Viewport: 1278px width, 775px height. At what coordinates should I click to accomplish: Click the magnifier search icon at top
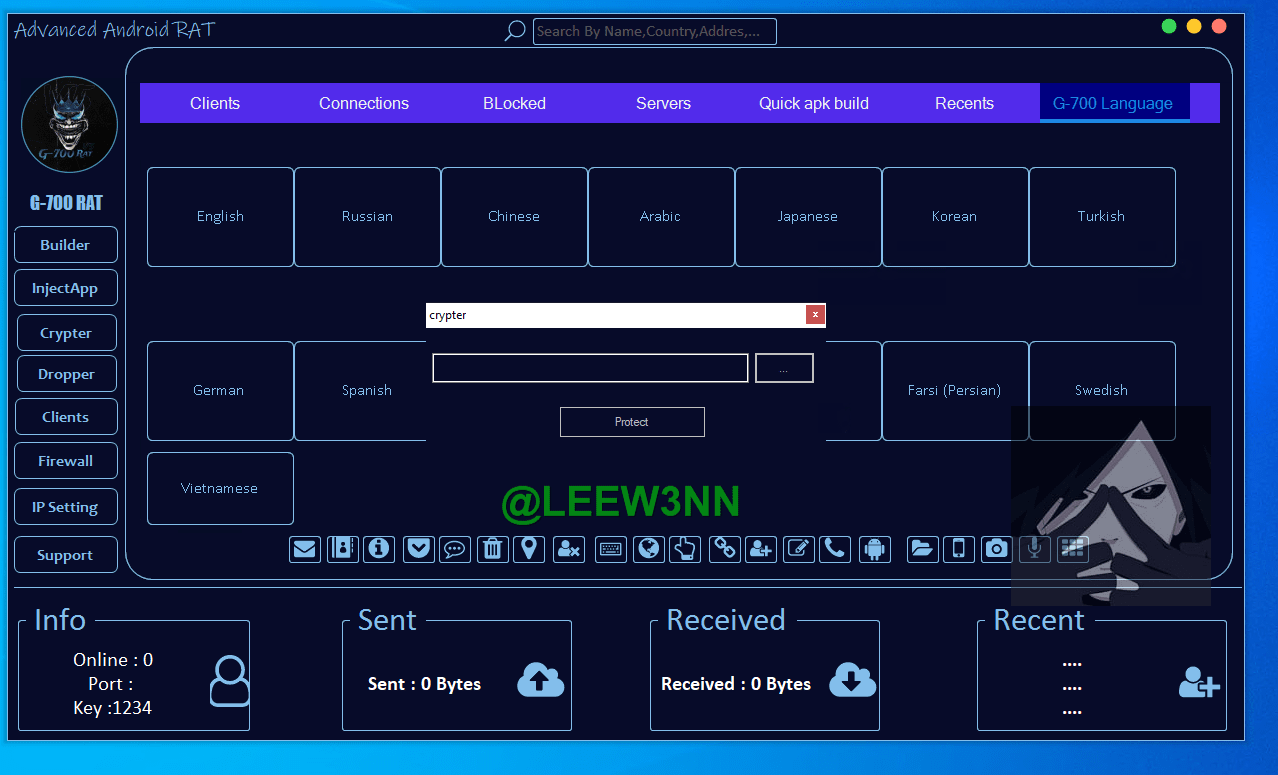[514, 31]
